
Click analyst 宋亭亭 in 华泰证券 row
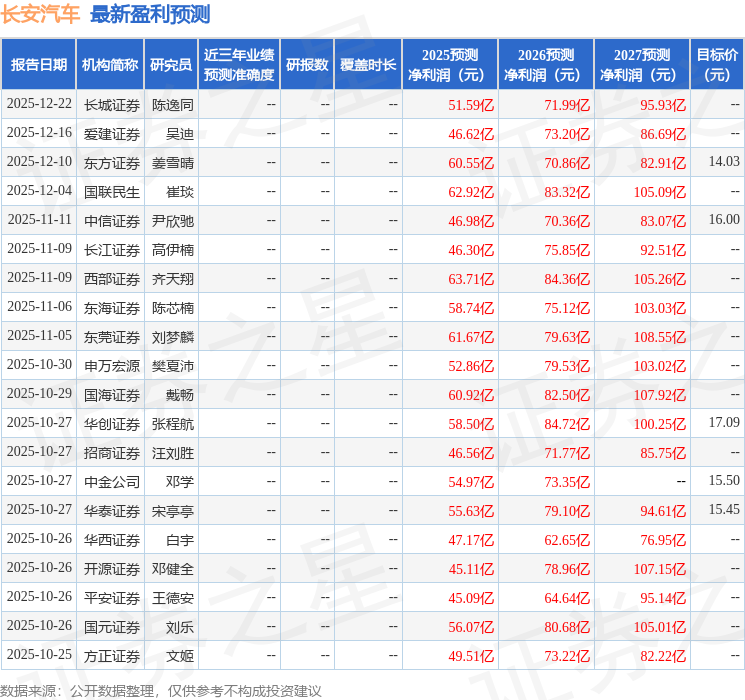tap(173, 511)
